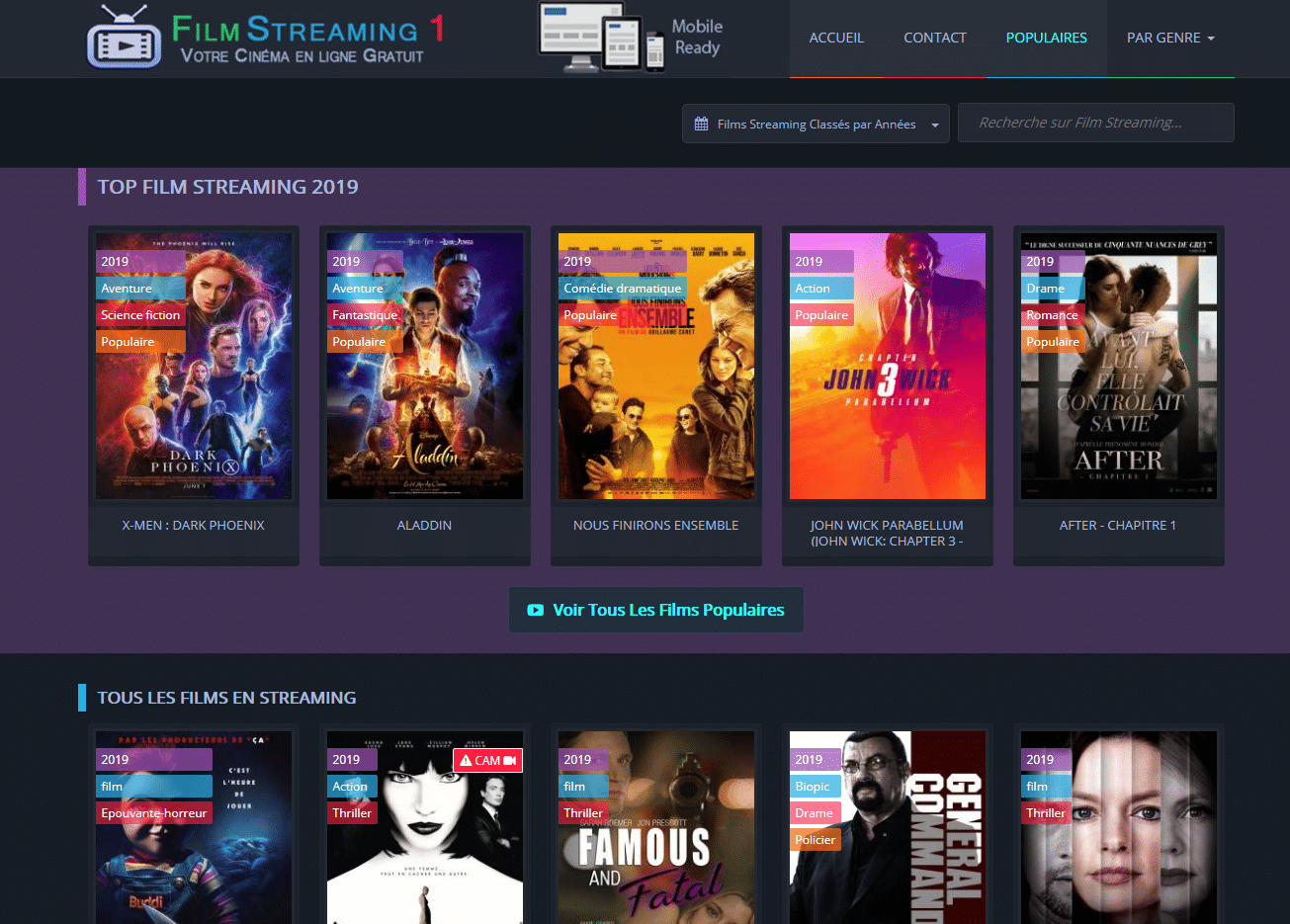1290x924 pixels.
Task: Open the Aladdin movie title link
Action: (424, 526)
